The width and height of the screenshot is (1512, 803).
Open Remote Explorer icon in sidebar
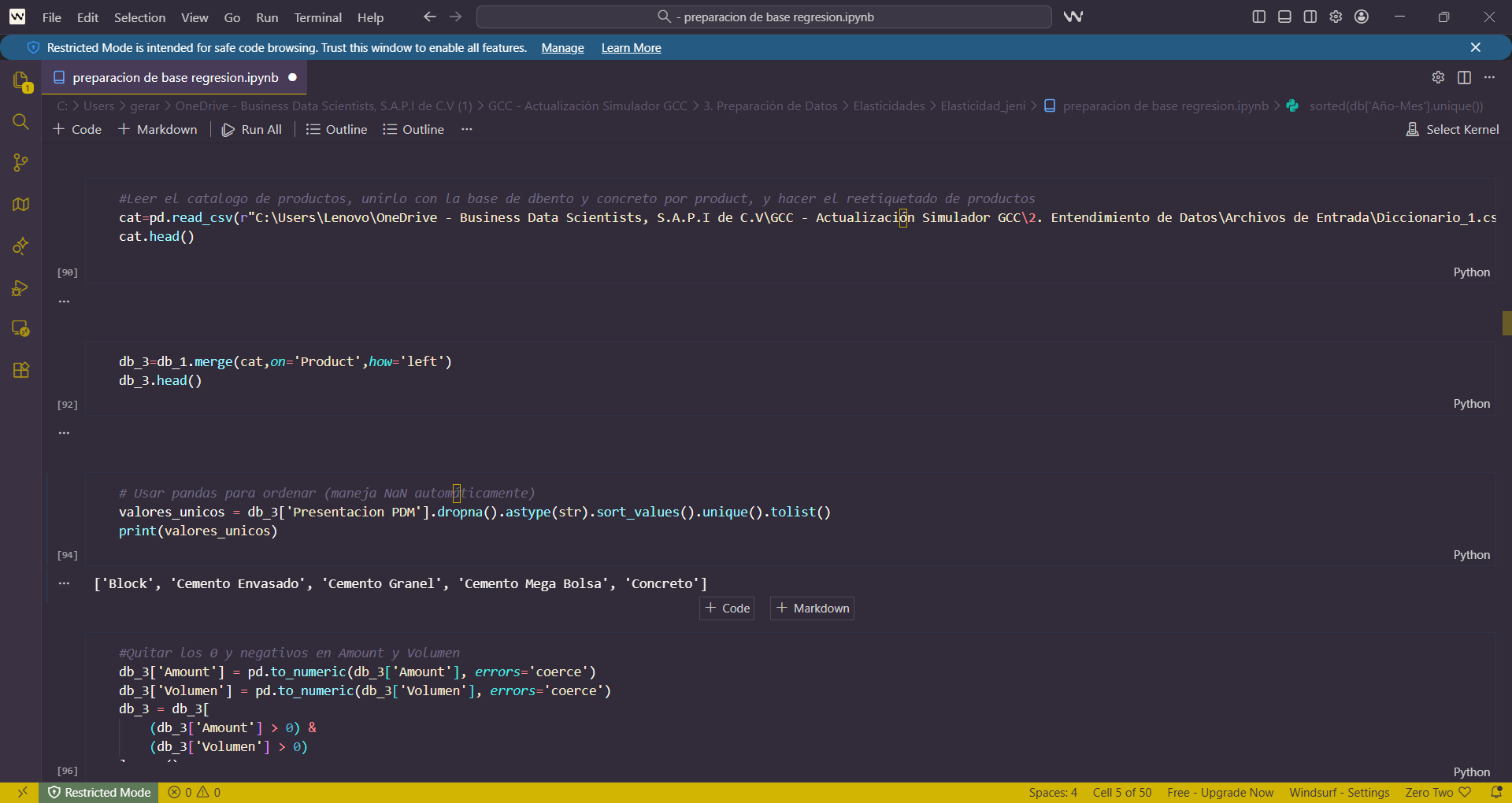(21, 328)
